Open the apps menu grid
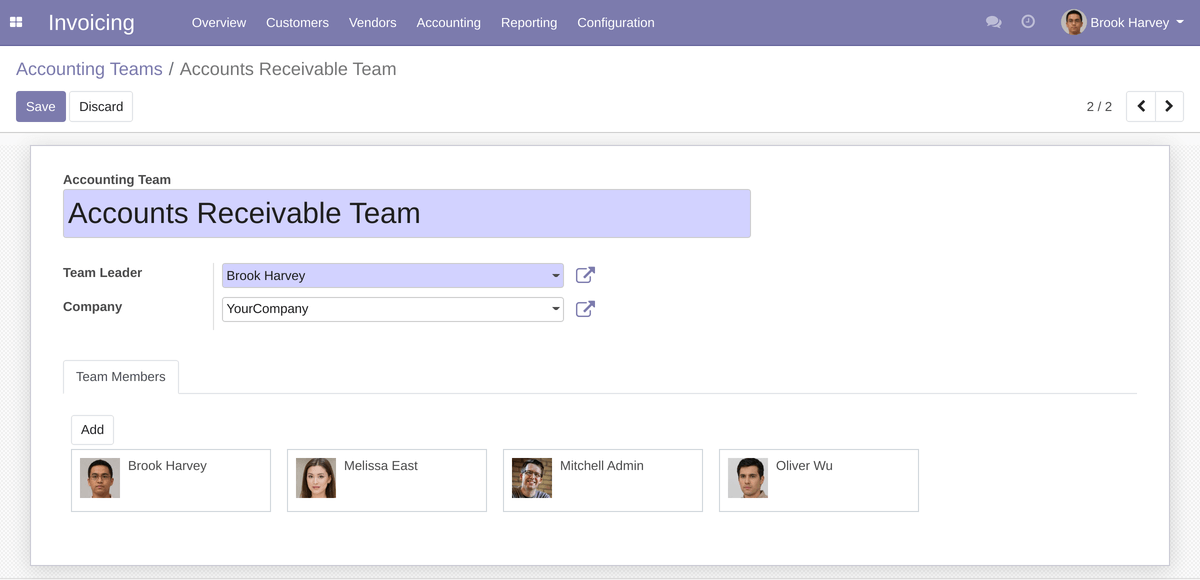1200x580 pixels. (x=16, y=22)
